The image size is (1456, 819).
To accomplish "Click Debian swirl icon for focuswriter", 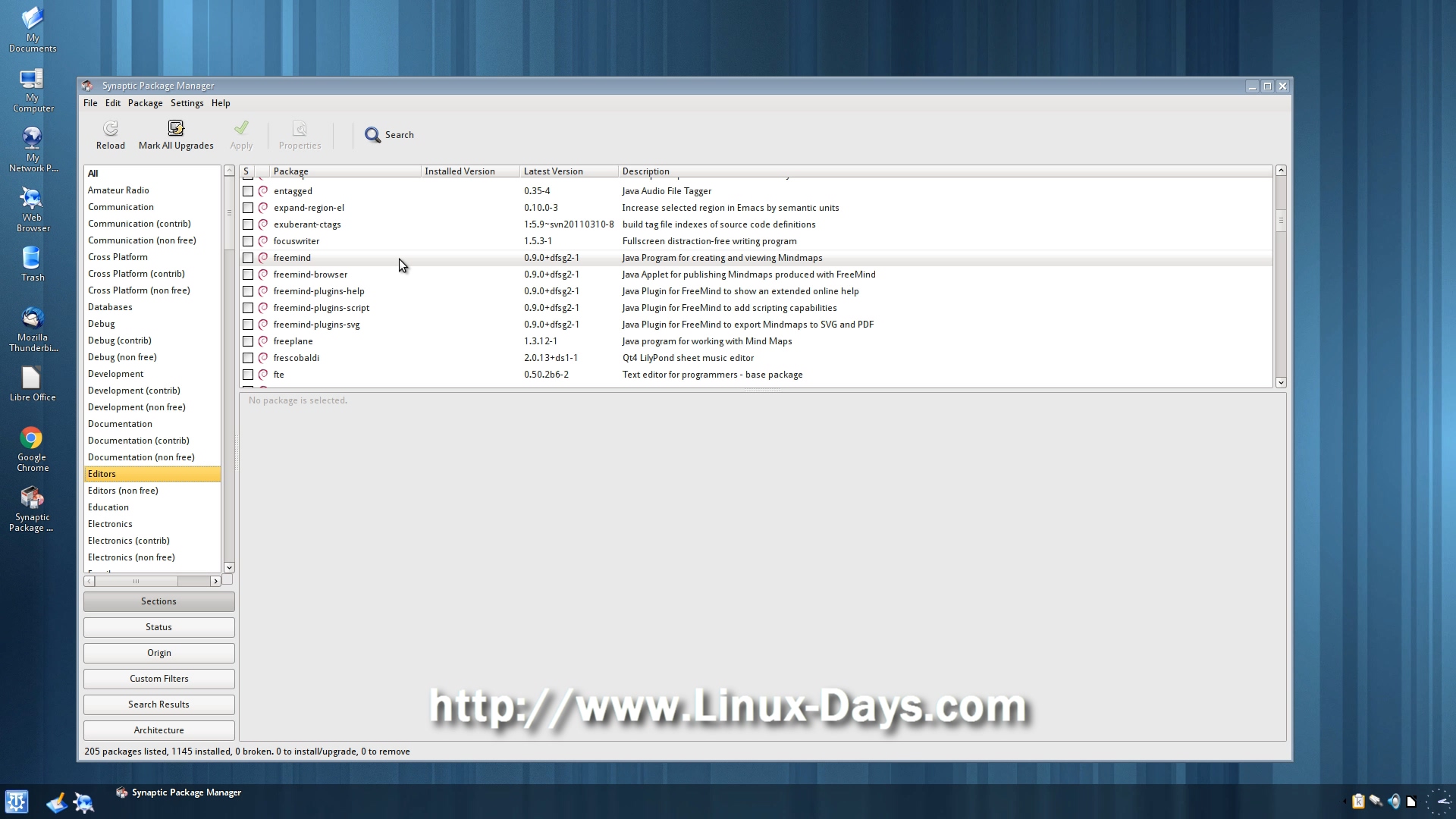I will (263, 241).
